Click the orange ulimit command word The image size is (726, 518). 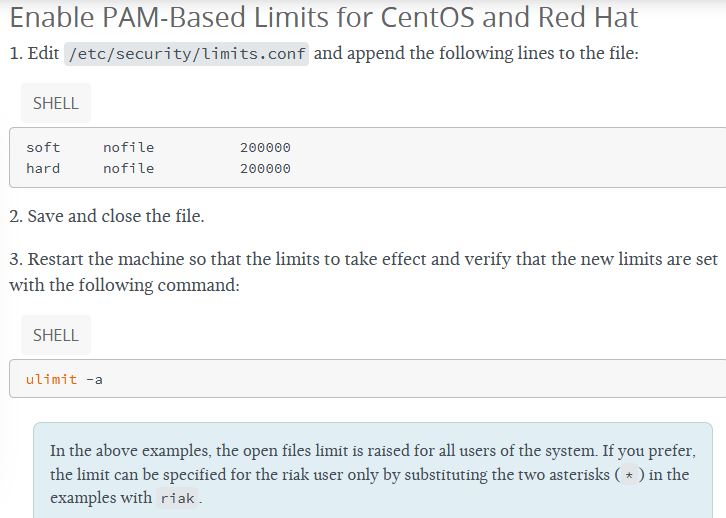(x=51, y=379)
